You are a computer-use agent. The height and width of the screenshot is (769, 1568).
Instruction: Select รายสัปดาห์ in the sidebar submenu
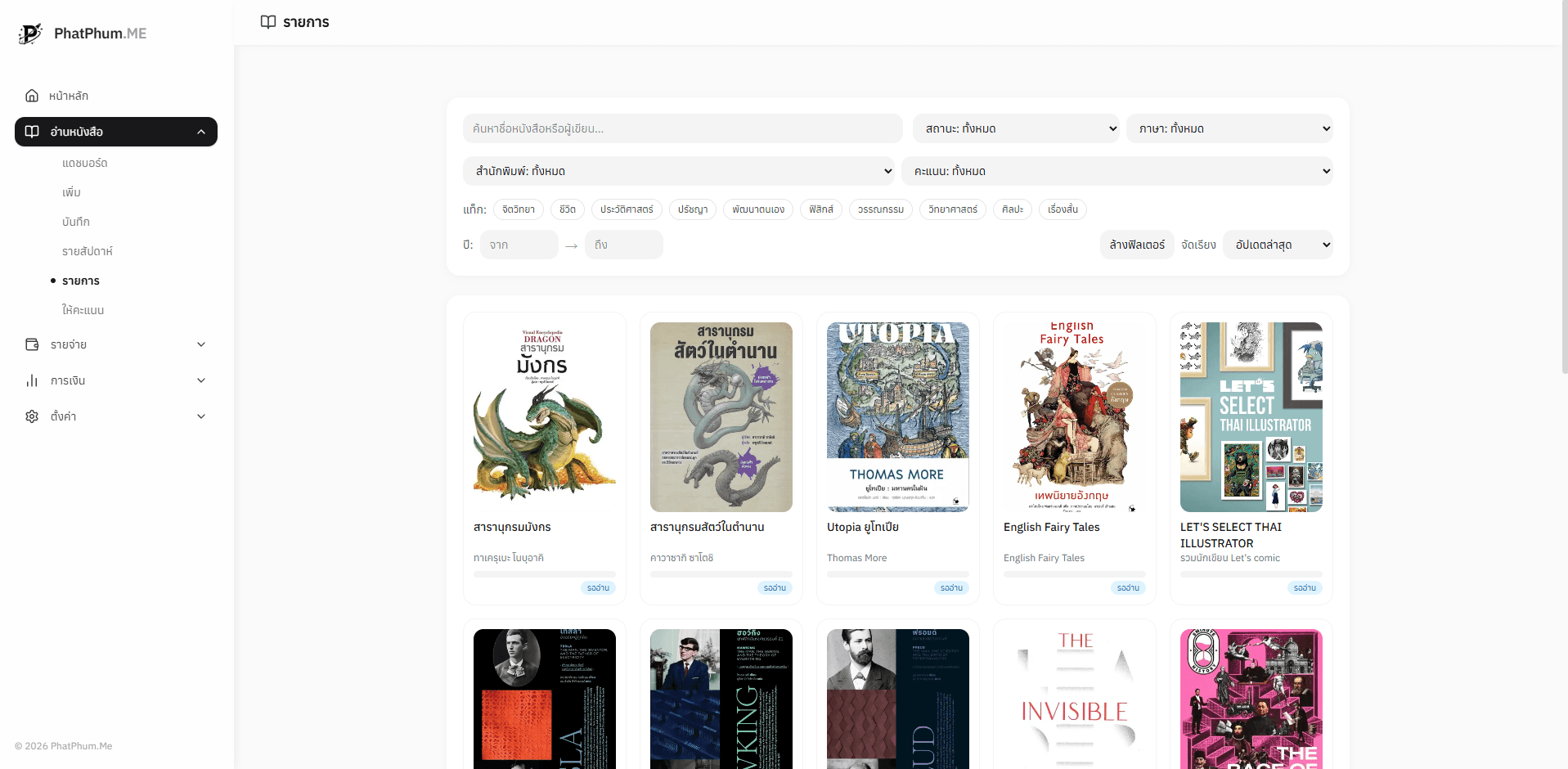(88, 251)
